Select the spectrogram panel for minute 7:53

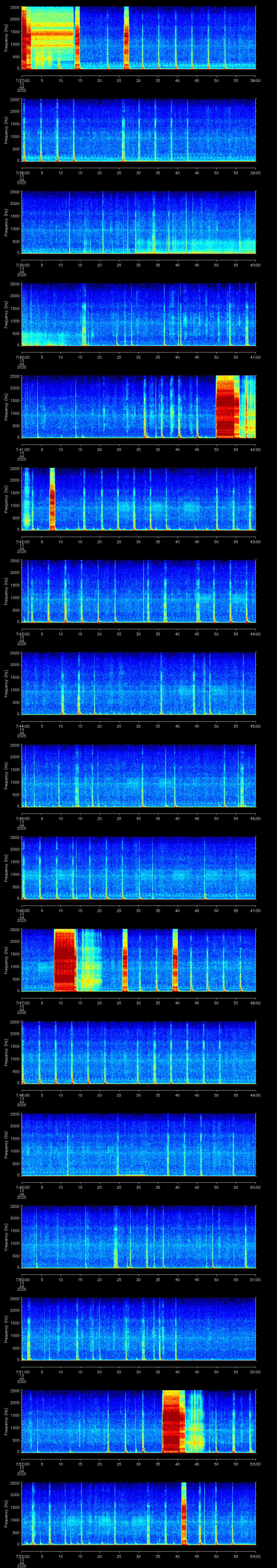point(138,1514)
